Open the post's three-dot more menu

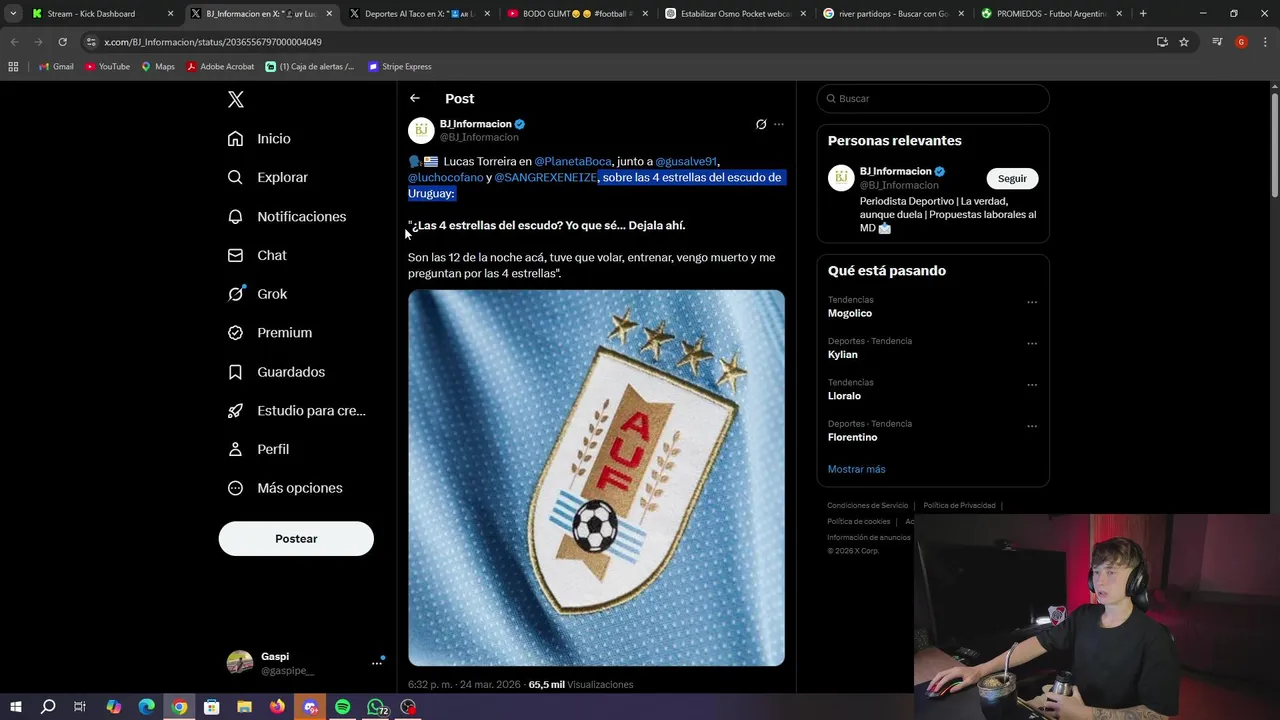point(779,124)
